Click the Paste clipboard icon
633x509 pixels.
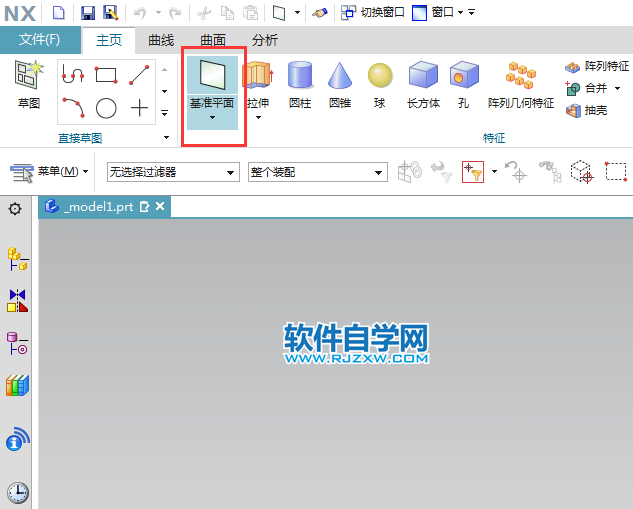click(250, 13)
